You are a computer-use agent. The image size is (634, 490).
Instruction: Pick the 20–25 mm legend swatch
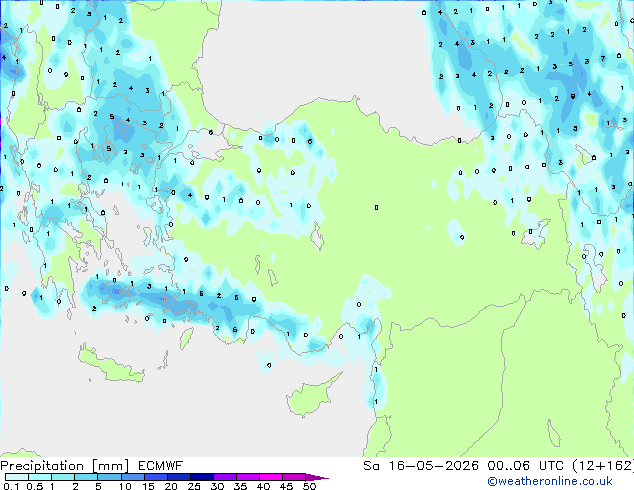tap(178, 477)
